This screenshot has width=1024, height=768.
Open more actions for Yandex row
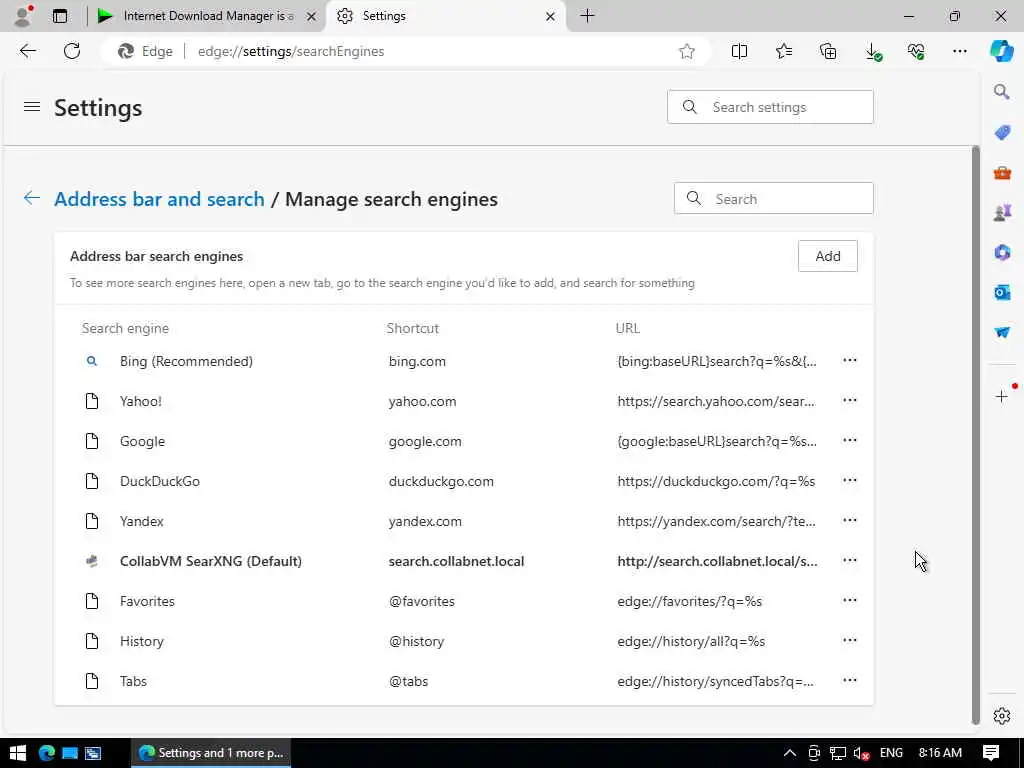pyautogui.click(x=850, y=521)
